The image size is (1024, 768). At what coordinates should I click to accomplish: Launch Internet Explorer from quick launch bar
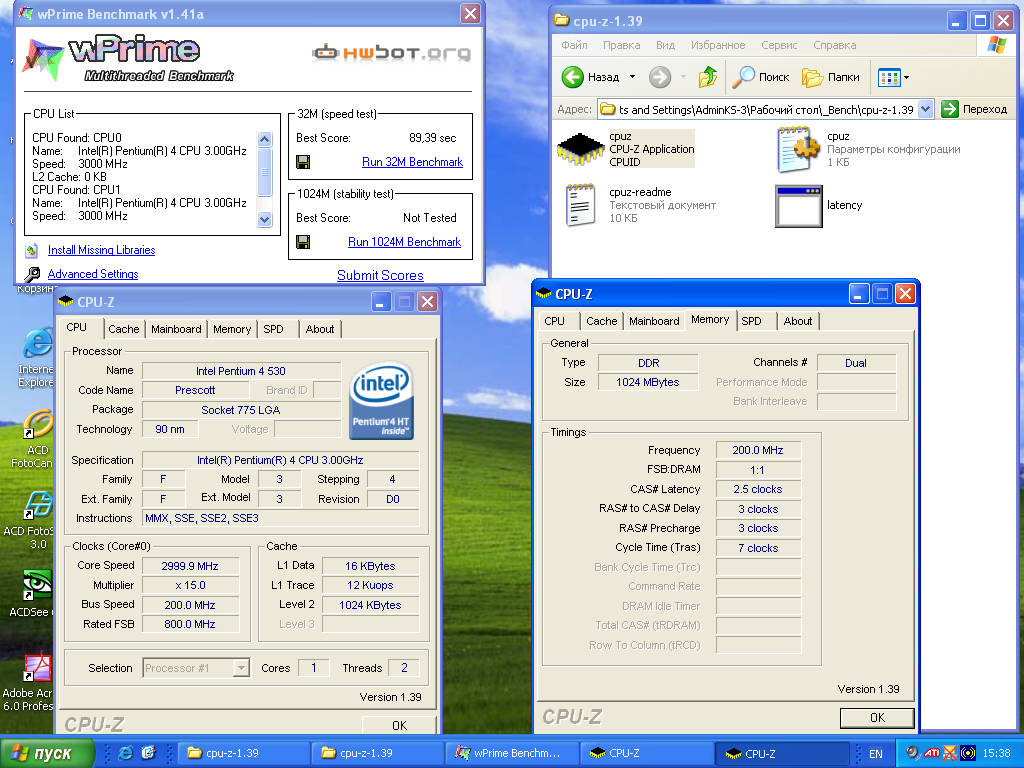(125, 753)
